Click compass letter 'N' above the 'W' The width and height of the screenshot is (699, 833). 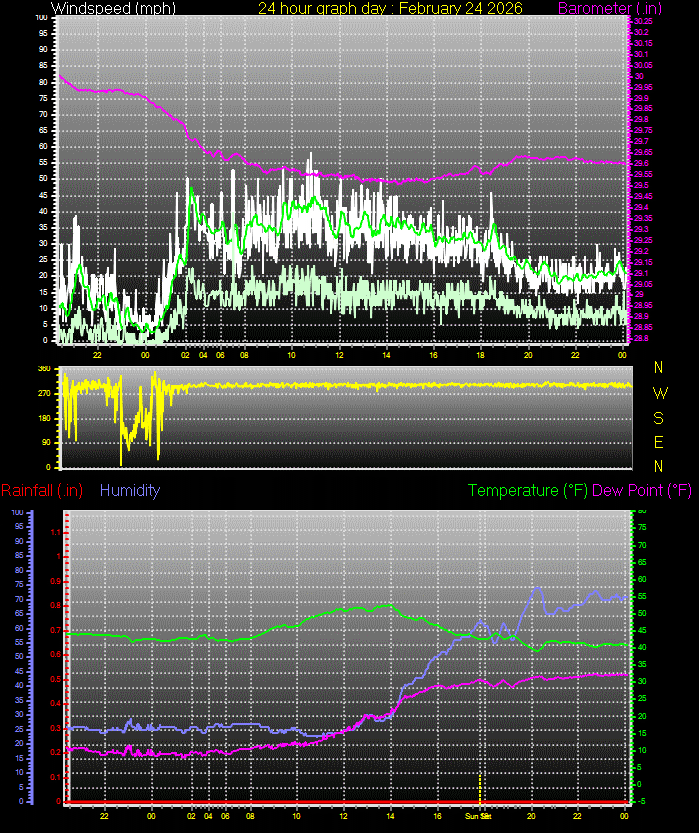659,367
